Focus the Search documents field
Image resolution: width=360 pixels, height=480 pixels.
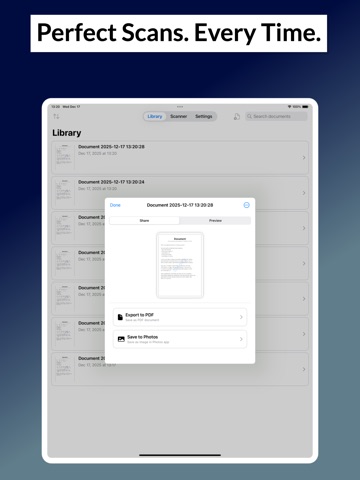276,116
